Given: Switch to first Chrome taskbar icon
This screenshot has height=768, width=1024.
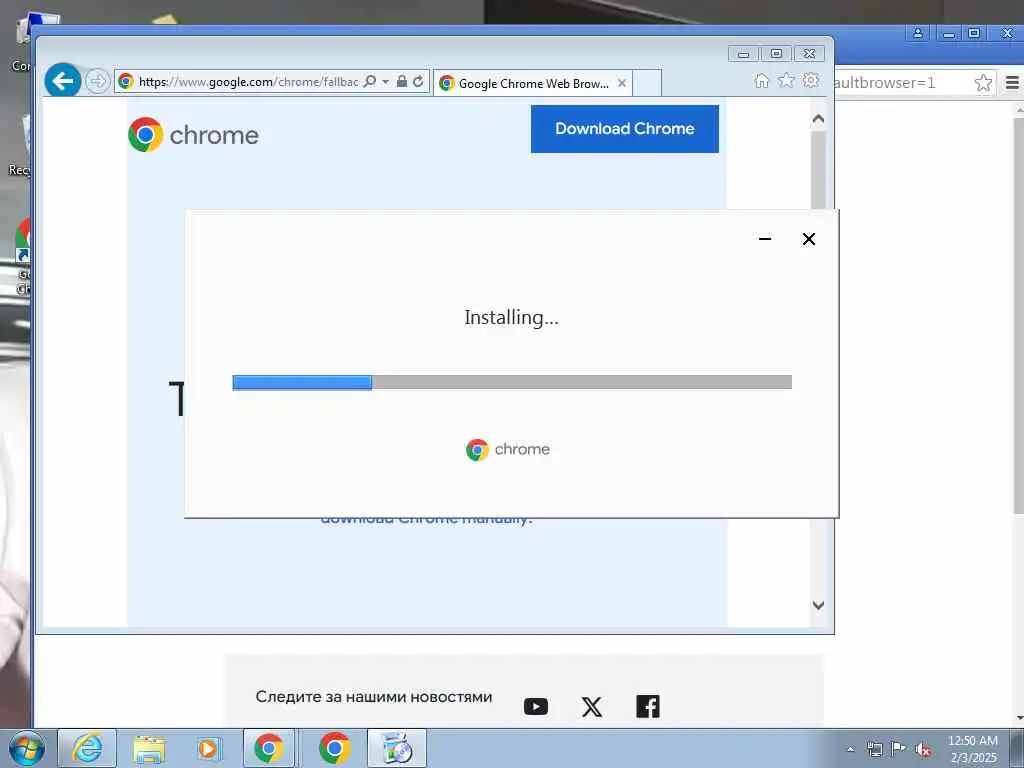Looking at the screenshot, I should (x=270, y=748).
